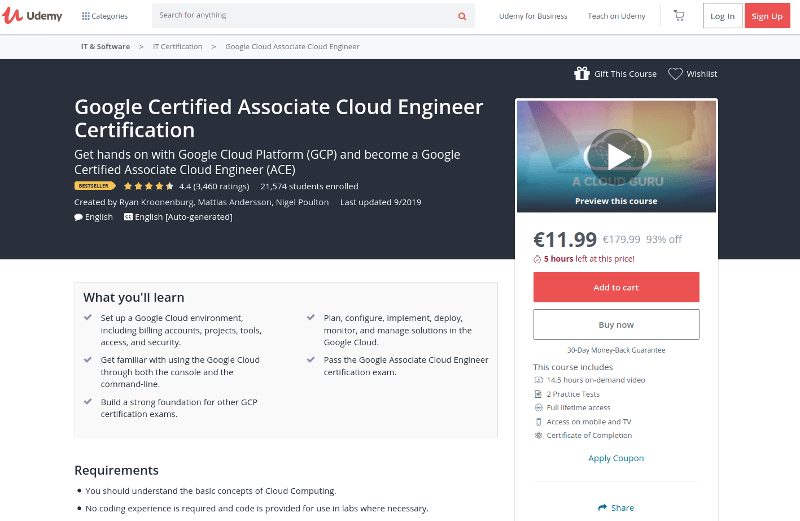Click checkmark beside Build a strong foundation
Image resolution: width=800 pixels, height=521 pixels.
coord(88,402)
